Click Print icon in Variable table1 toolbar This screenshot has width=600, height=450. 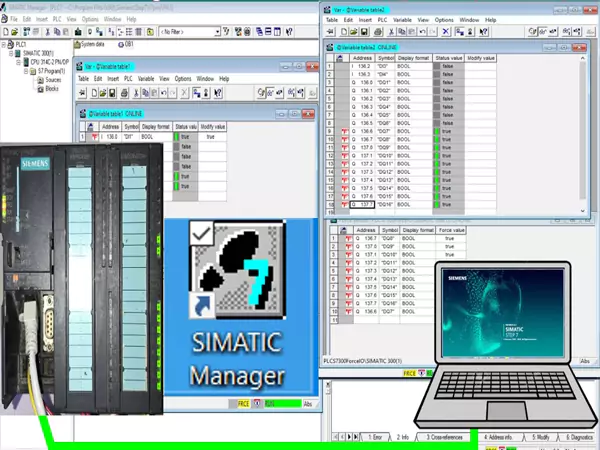tap(124, 93)
